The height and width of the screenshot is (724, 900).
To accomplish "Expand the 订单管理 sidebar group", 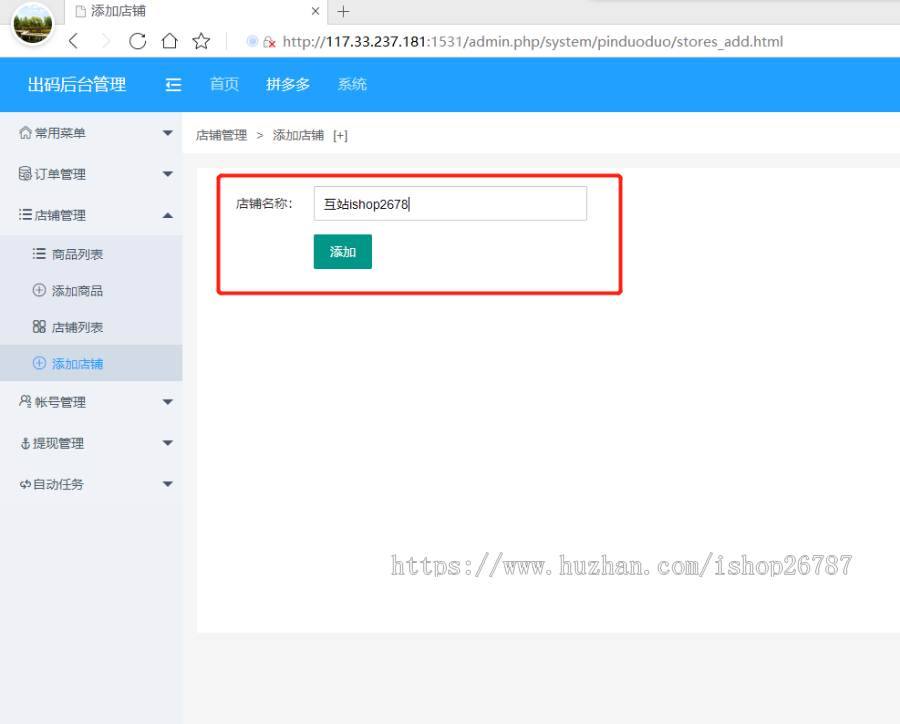I will [x=91, y=174].
